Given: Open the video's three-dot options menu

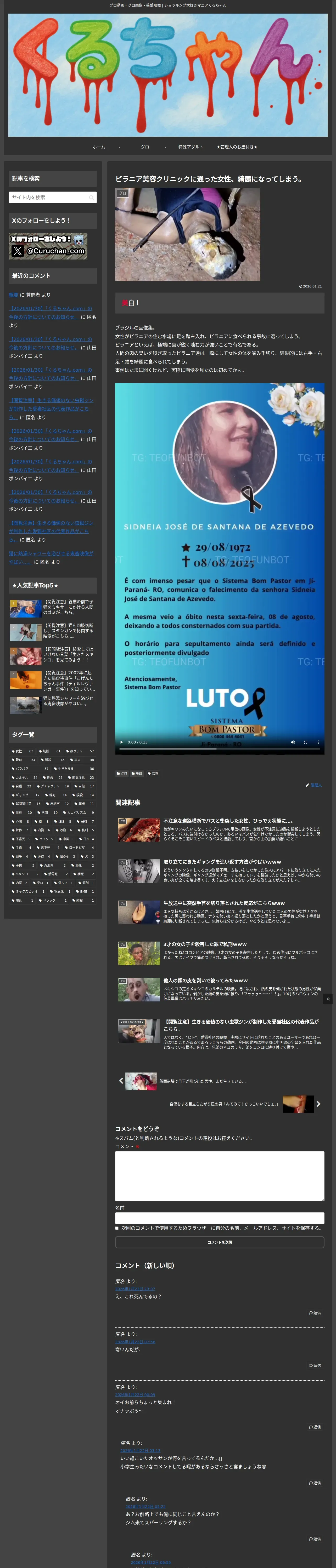Looking at the screenshot, I should point(318,742).
